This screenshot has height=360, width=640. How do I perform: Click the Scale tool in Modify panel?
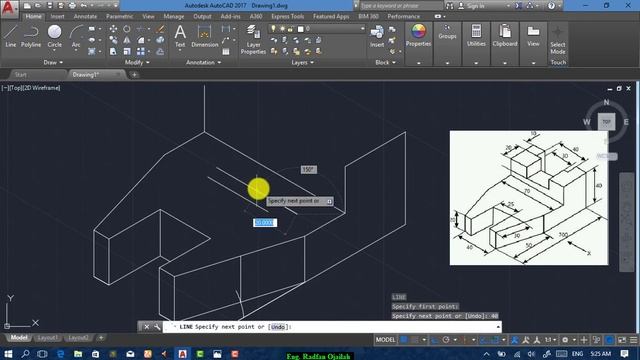click(x=127, y=51)
